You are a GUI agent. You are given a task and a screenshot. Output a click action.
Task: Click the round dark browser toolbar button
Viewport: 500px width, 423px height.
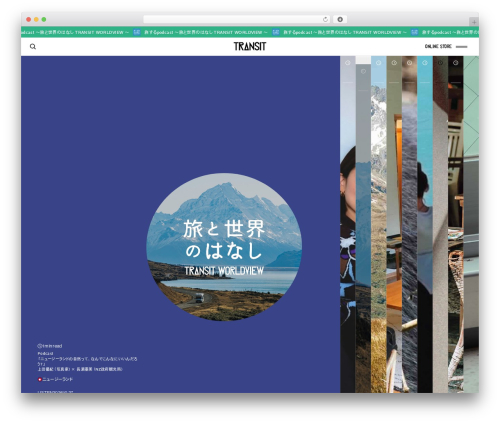tap(340, 20)
